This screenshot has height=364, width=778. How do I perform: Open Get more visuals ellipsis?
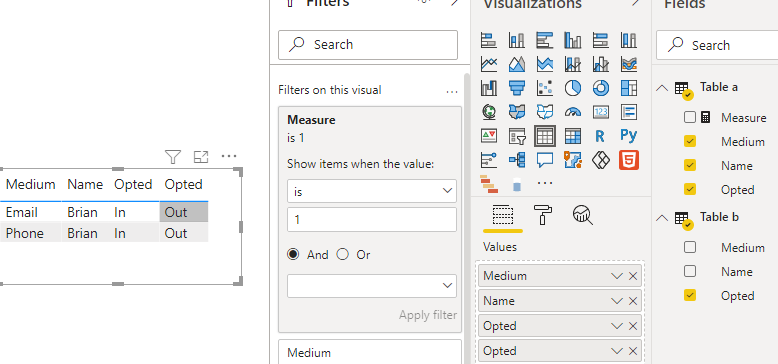pyautogui.click(x=545, y=183)
